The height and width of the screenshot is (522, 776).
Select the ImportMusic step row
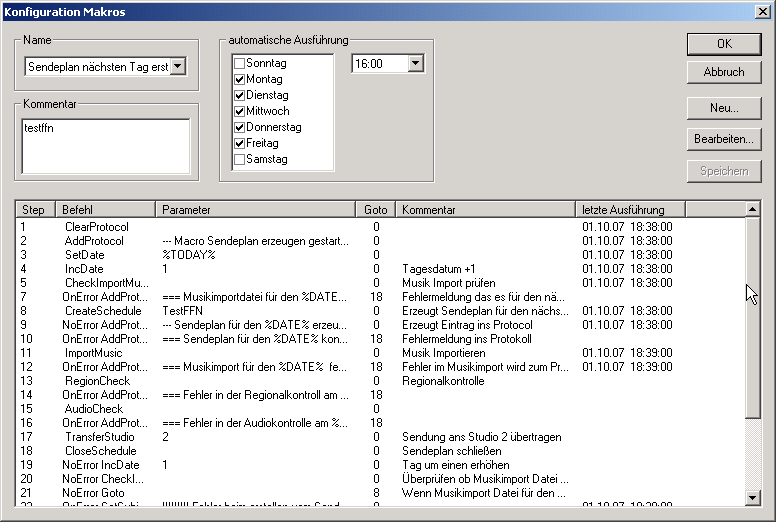click(x=94, y=353)
